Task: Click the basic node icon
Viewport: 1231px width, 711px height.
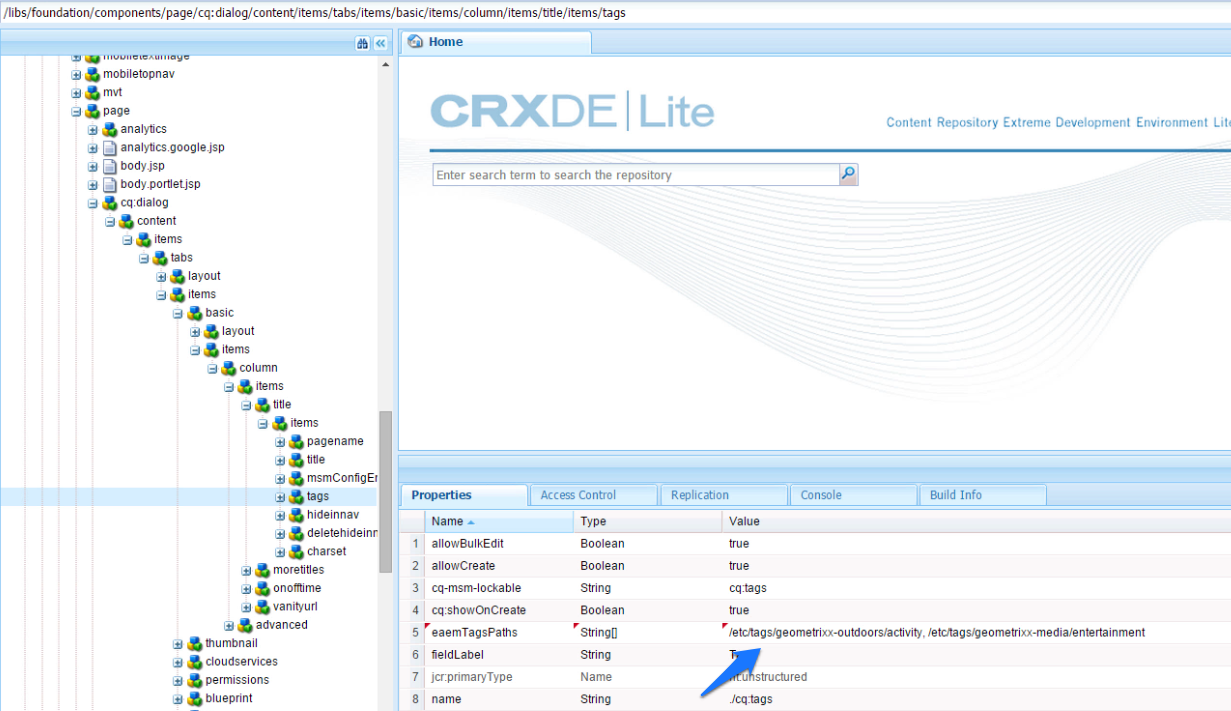Action: pyautogui.click(x=194, y=313)
